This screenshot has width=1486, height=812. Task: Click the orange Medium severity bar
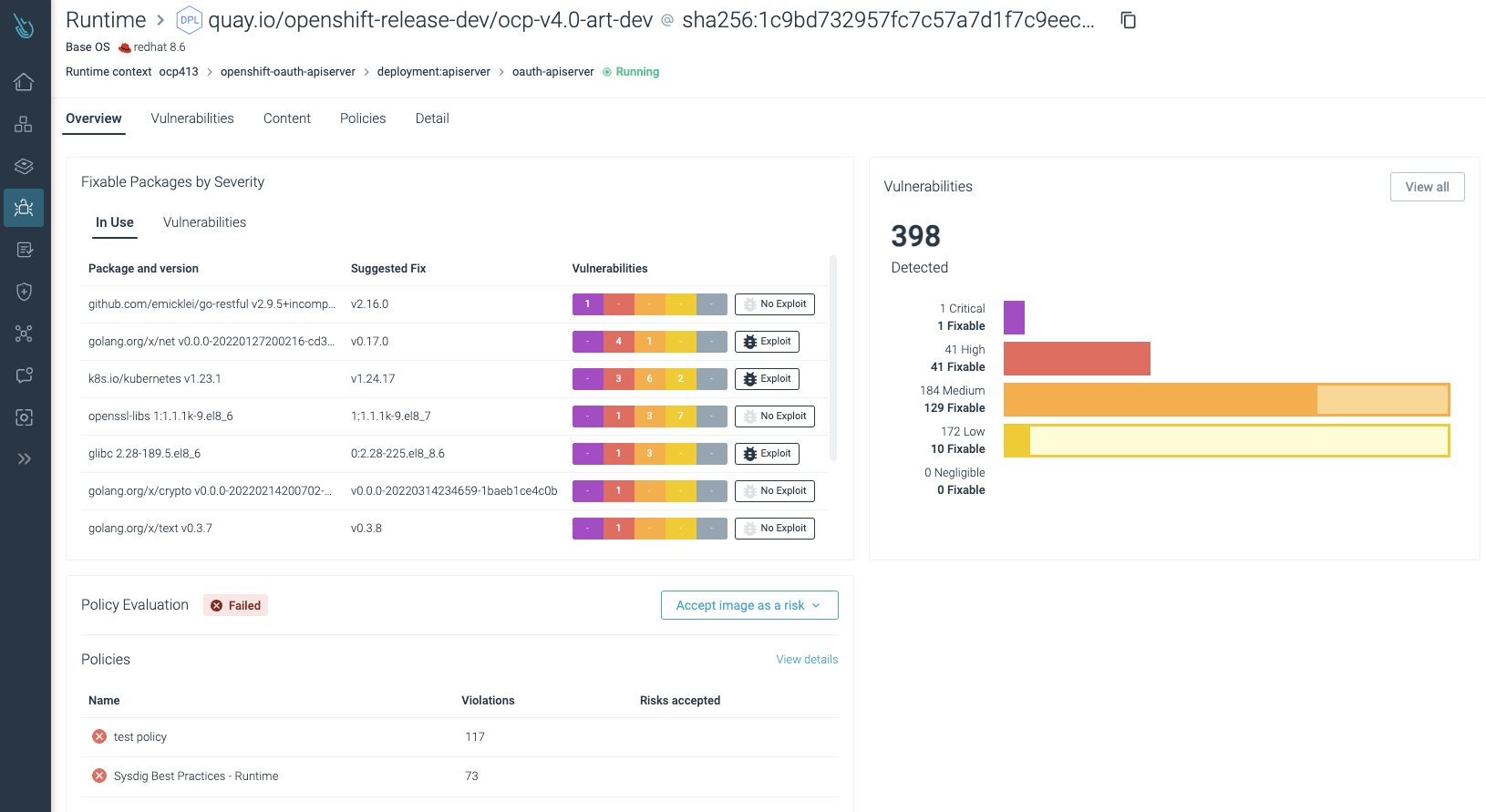(x=1226, y=399)
